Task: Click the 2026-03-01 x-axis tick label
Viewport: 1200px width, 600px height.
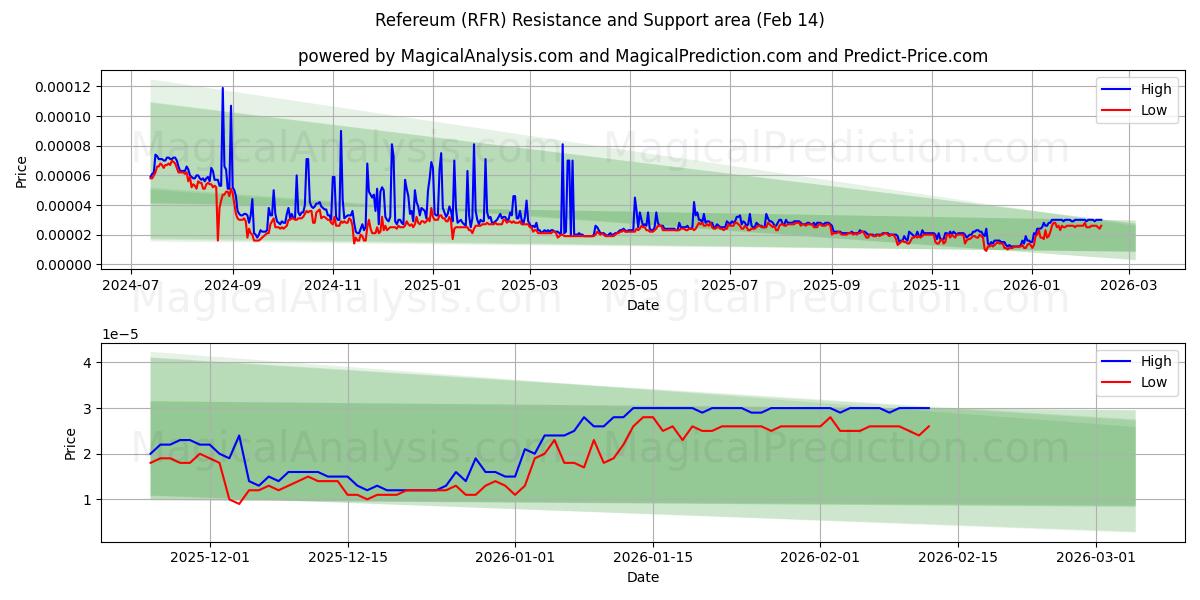Action: tap(1097, 557)
